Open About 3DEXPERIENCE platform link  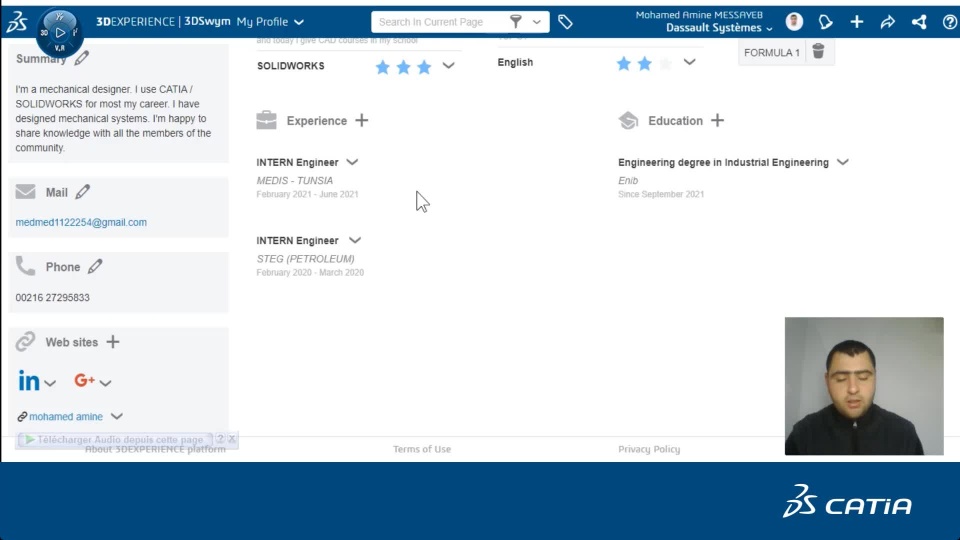(155, 449)
